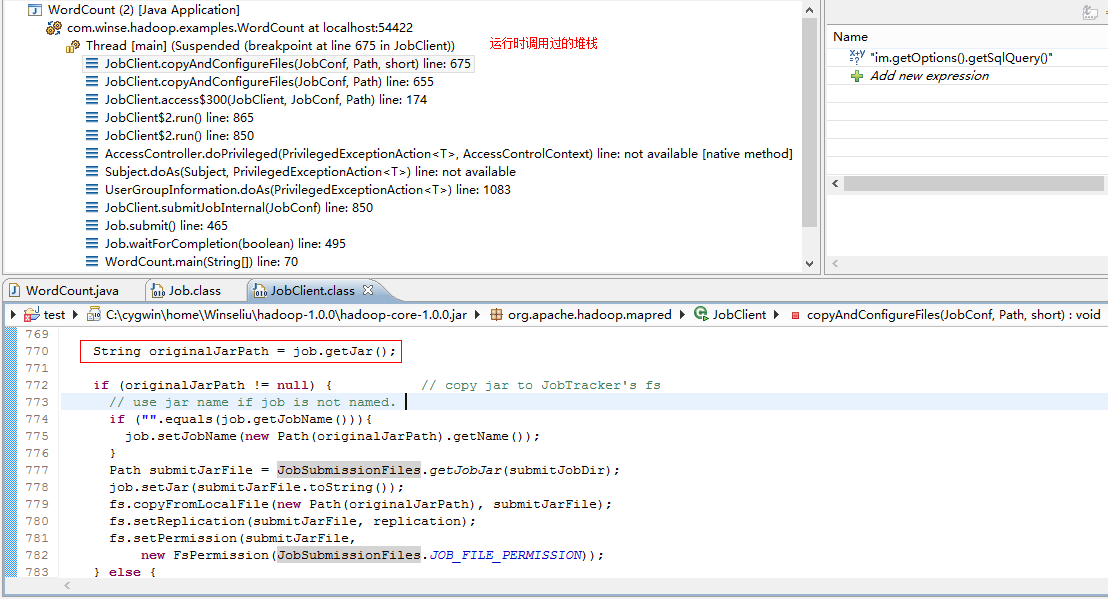Click line number 779 in editor ruler

coord(37,504)
